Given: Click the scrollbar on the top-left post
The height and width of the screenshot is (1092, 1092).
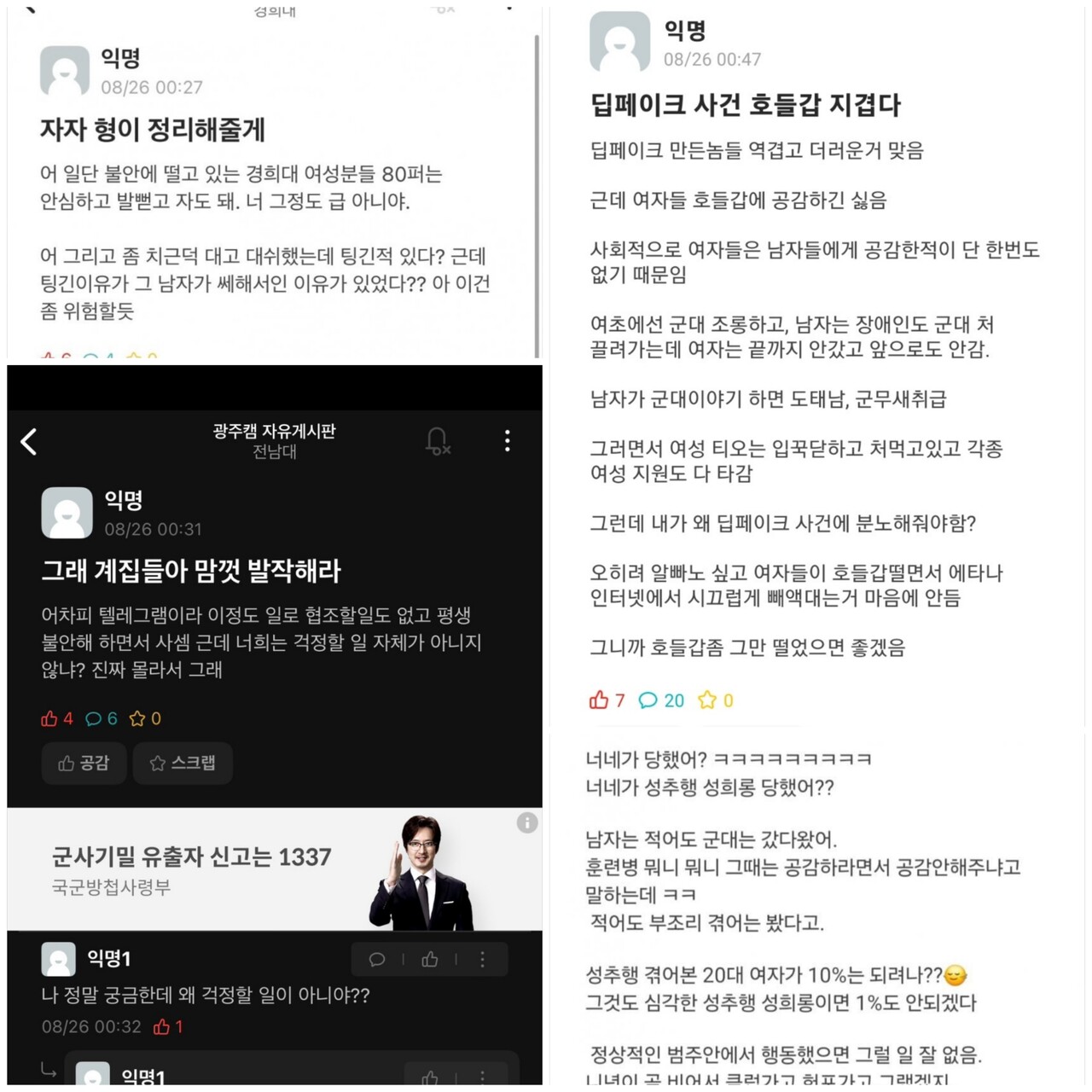Looking at the screenshot, I should (537, 196).
